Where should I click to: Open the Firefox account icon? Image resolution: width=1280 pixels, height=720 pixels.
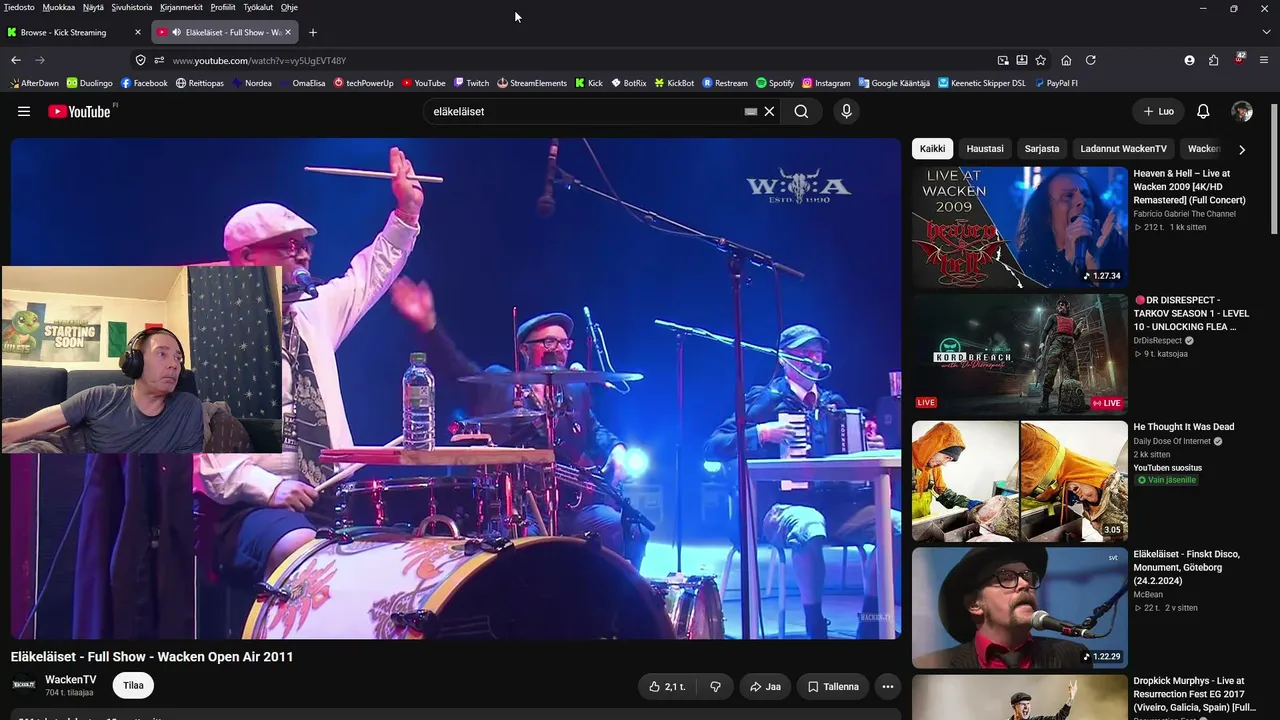(x=1189, y=60)
